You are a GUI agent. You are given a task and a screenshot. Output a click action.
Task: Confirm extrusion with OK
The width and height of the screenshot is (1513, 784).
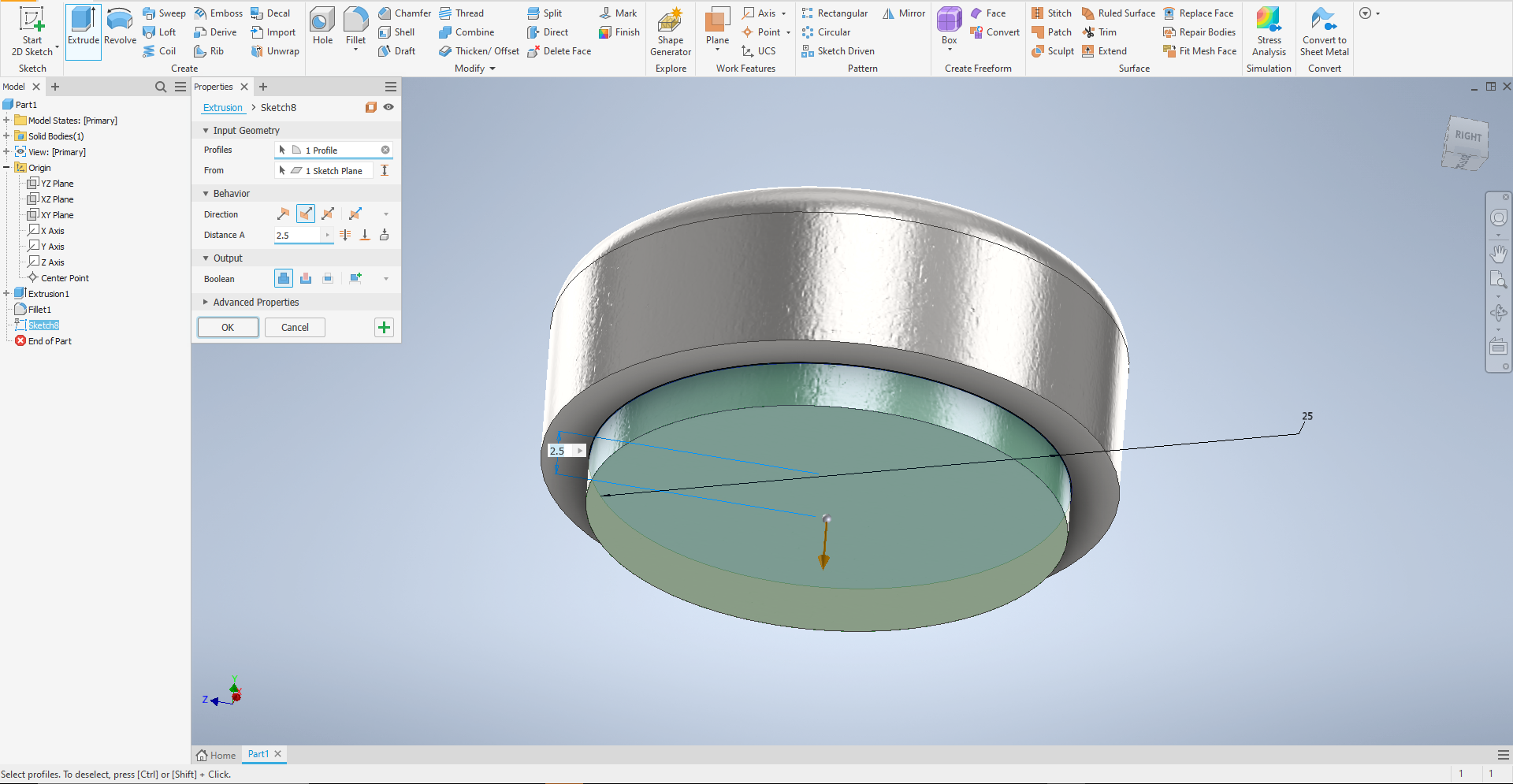point(228,328)
